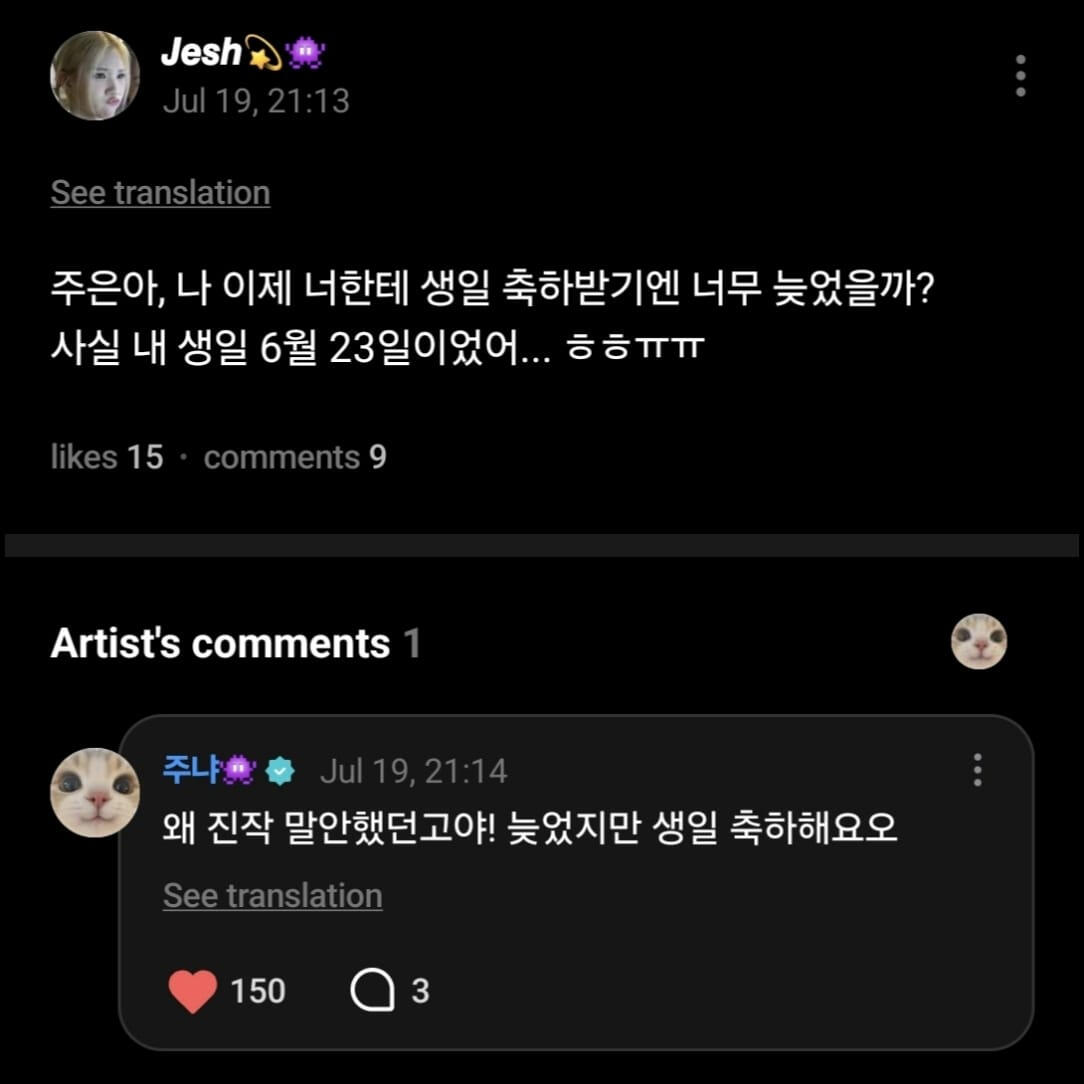This screenshot has width=1084, height=1084.
Task: Open the 주나 artist username
Action: pyautogui.click(x=192, y=769)
